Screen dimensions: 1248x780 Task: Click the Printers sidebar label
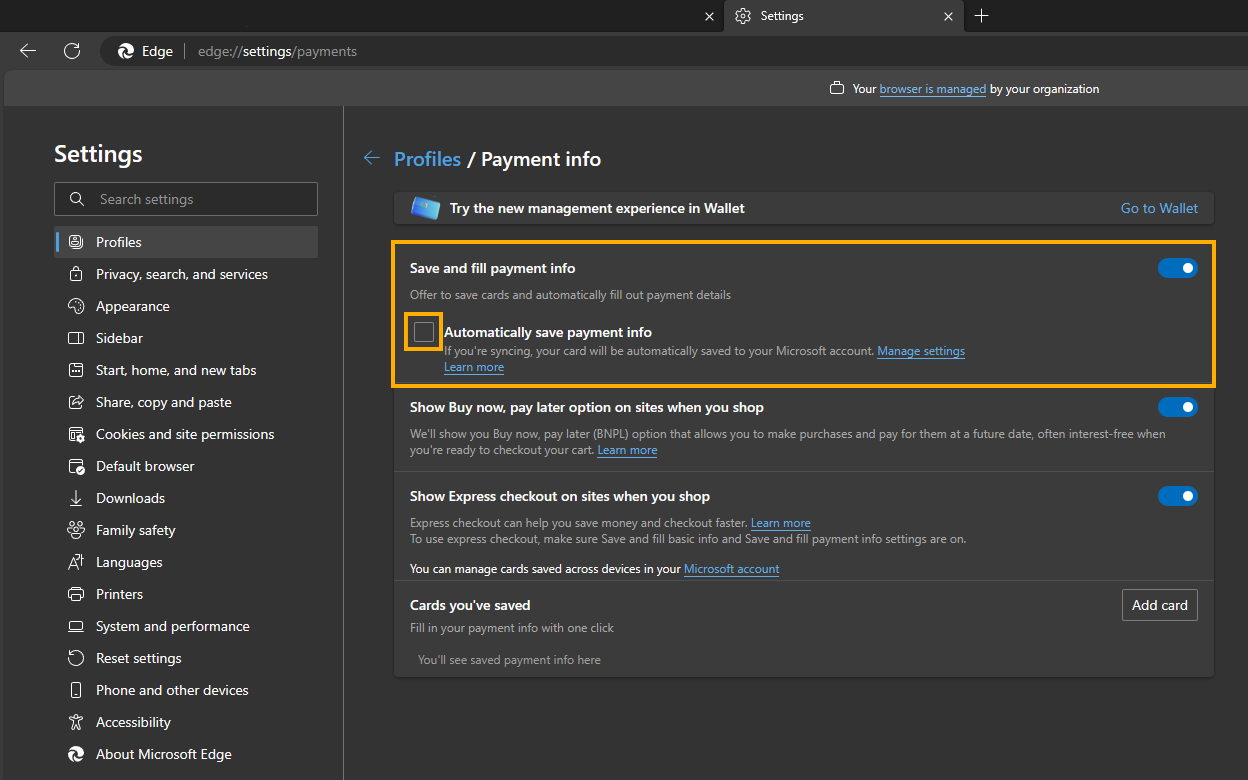[x=120, y=594]
